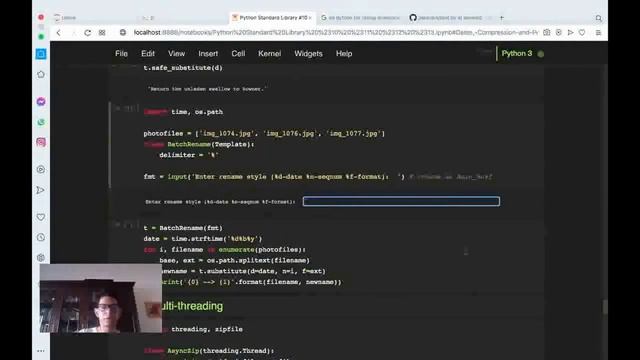This screenshot has height=360, width=640.
Task: Switch to the Python Standard Library tab
Action: click(273, 18)
